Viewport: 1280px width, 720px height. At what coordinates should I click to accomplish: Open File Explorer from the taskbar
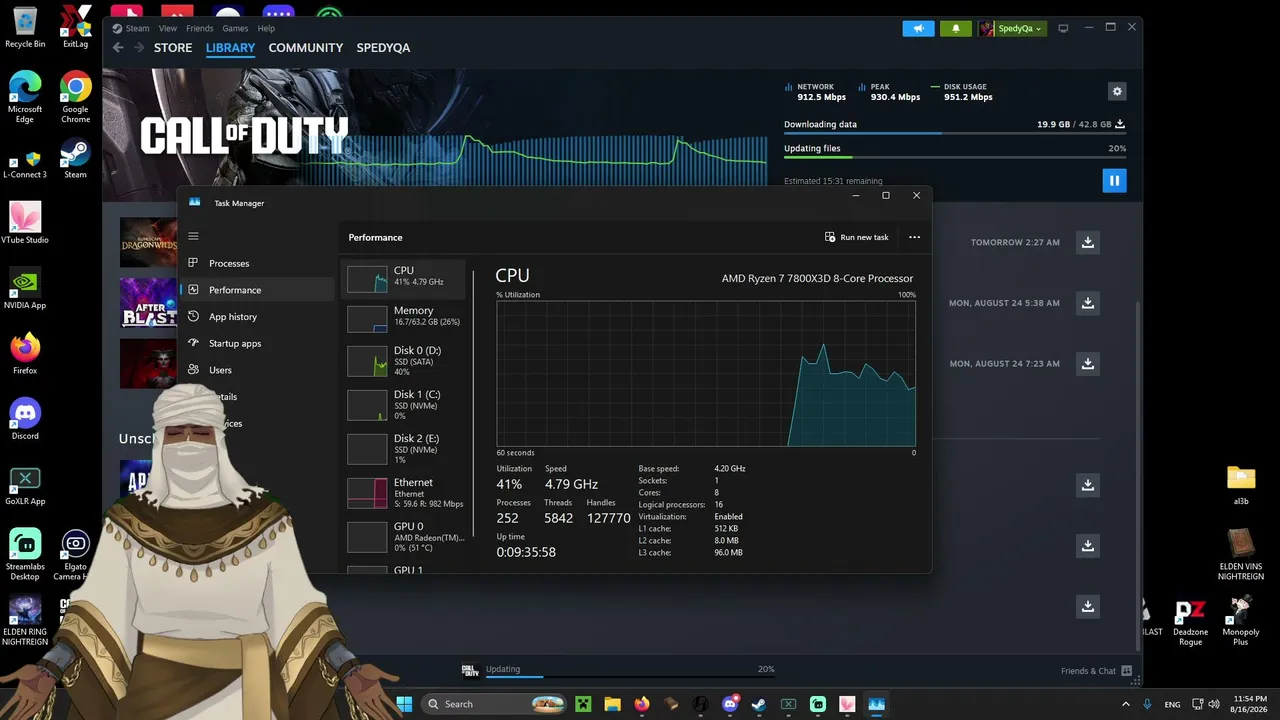[x=612, y=704]
